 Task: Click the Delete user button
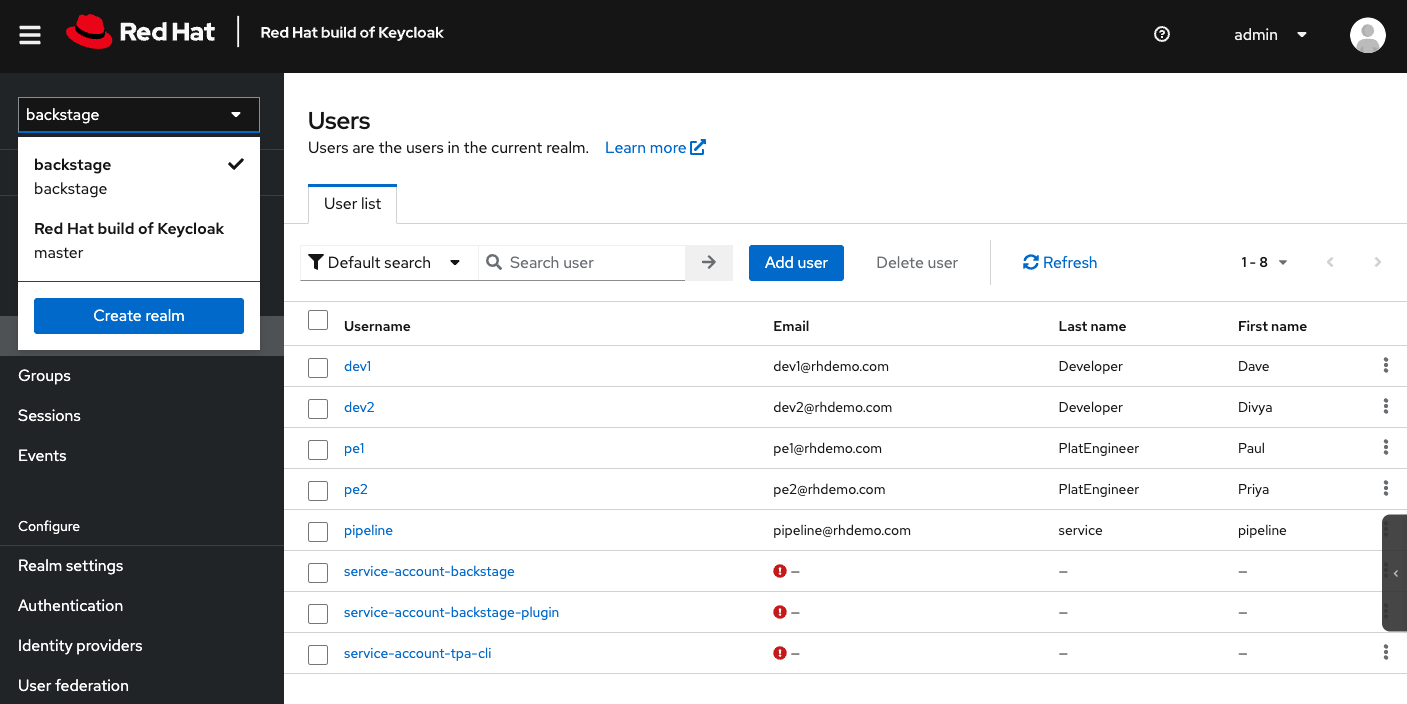click(x=917, y=262)
